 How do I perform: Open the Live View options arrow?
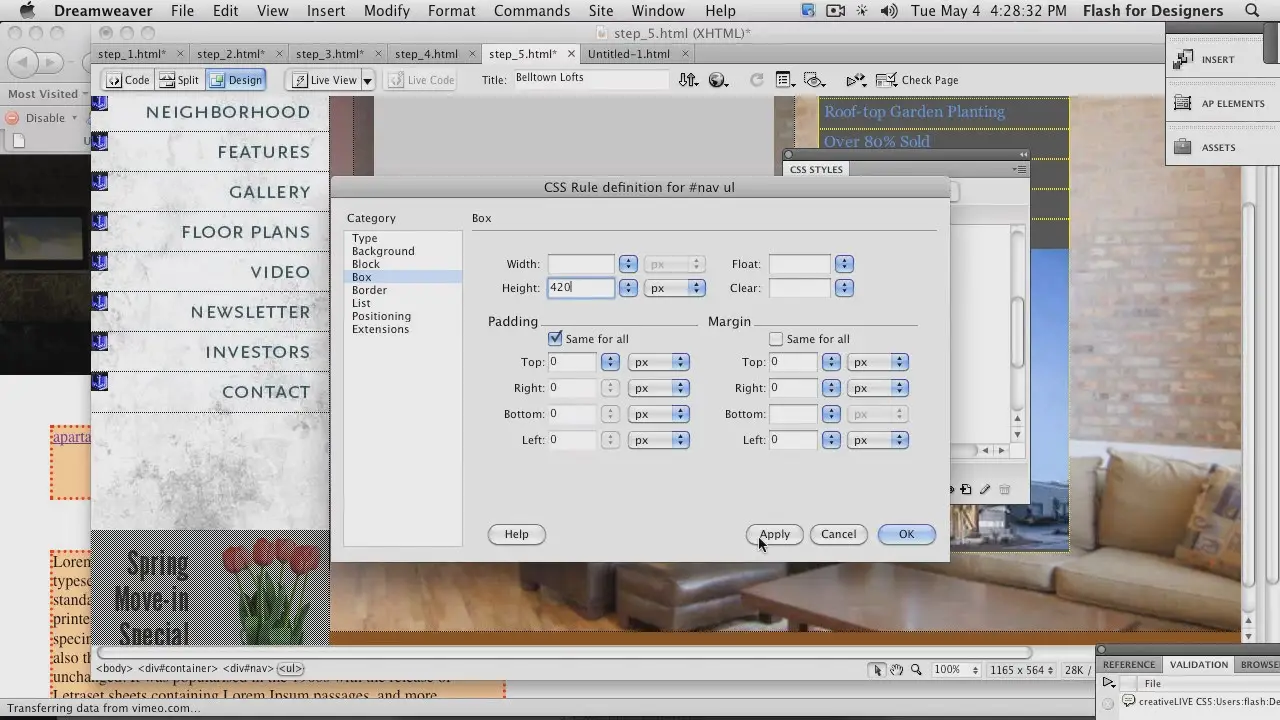367,80
